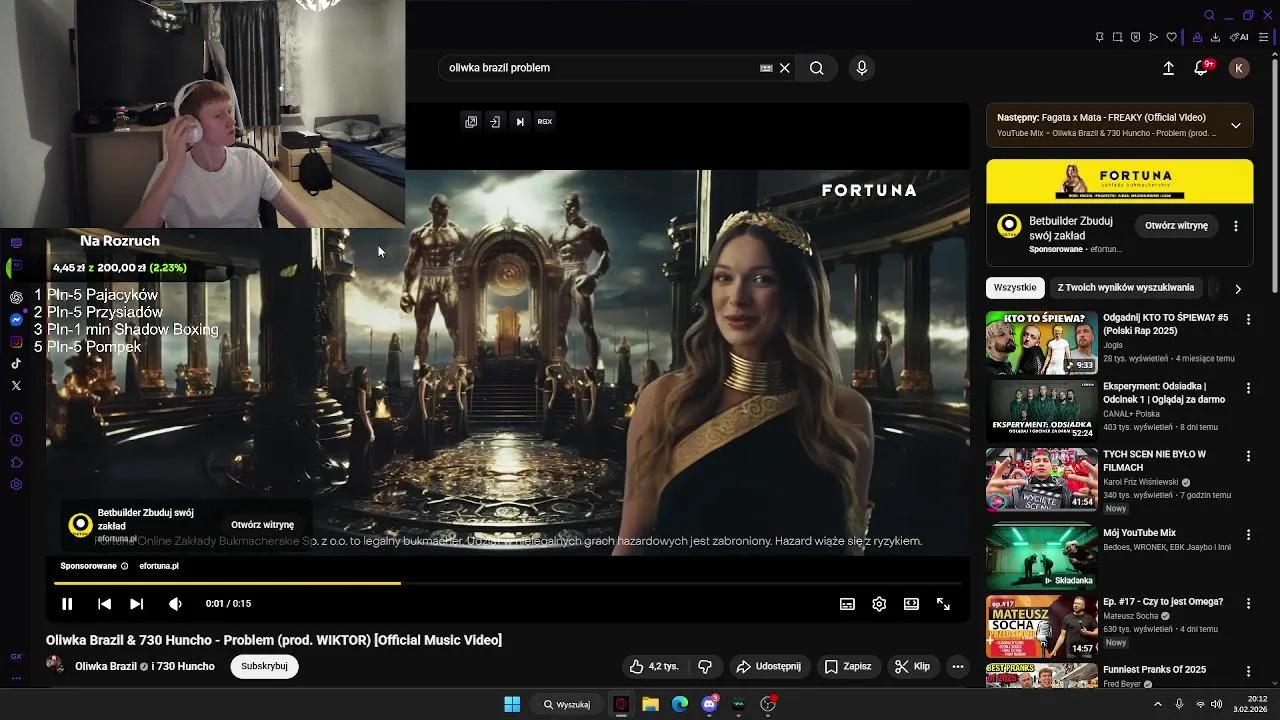
Task: Click Otwórz witrynę in the sidebar ad
Action: pyautogui.click(x=1176, y=226)
